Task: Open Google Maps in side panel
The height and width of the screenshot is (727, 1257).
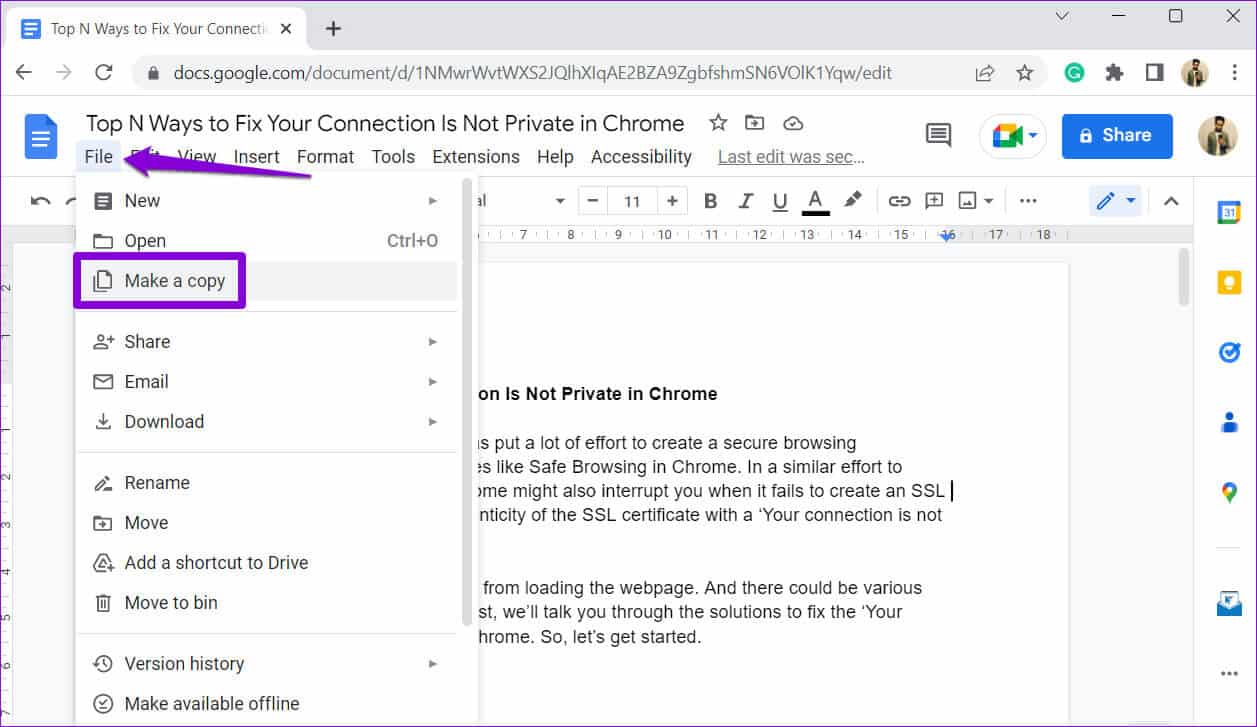Action: (1229, 492)
